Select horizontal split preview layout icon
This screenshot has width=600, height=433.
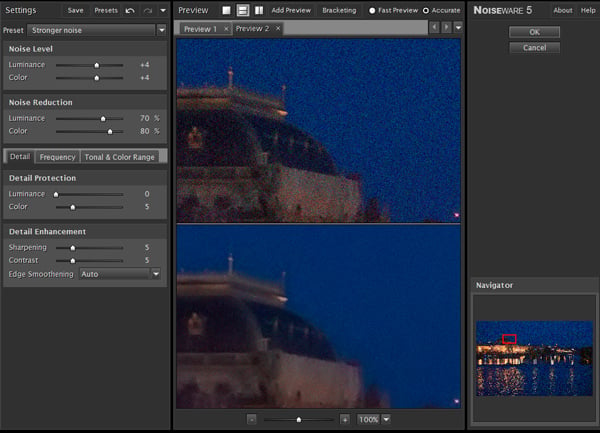(243, 10)
